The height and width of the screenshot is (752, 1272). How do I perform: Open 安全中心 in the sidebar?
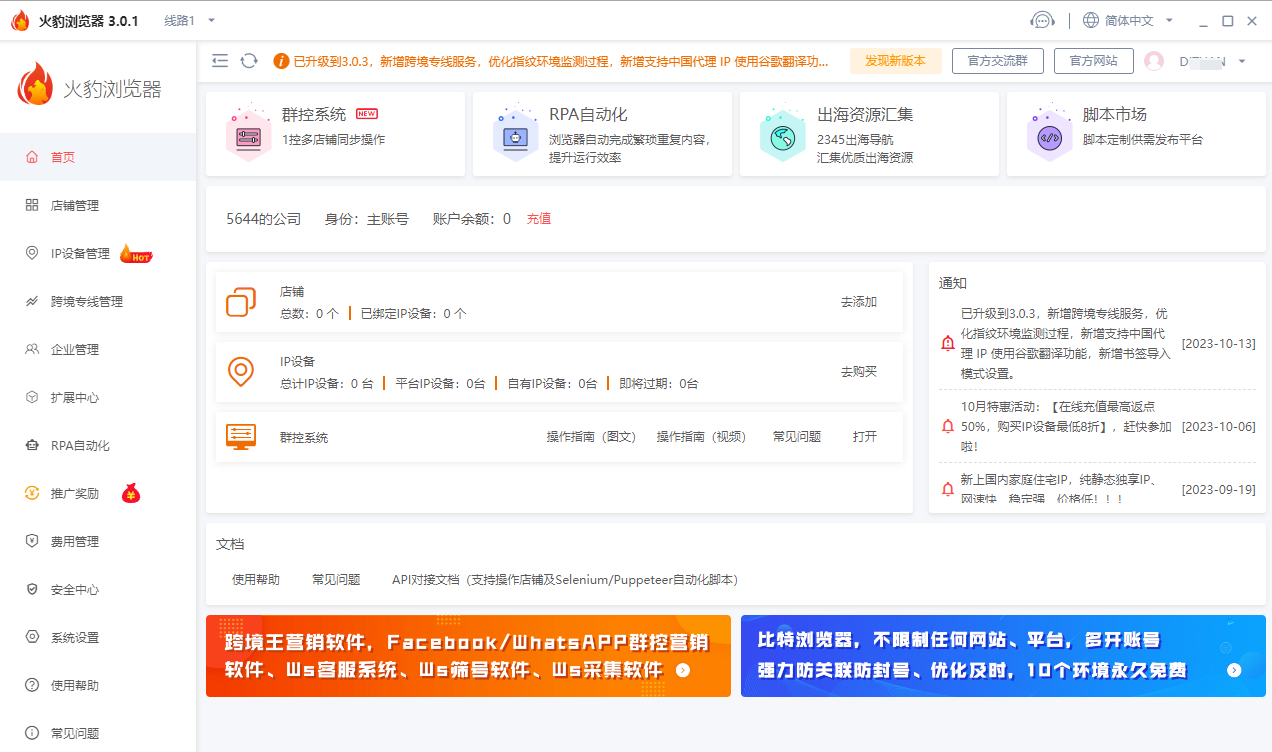tap(98, 589)
